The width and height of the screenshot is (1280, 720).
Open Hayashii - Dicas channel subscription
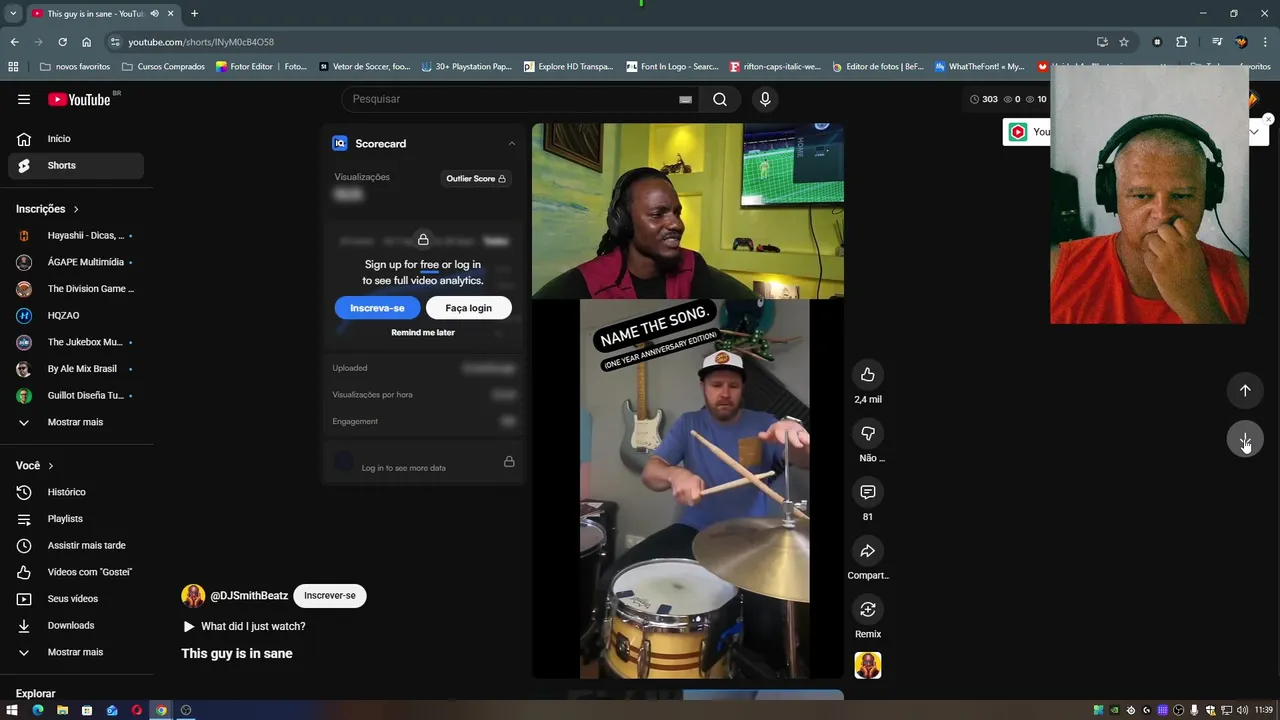(76, 236)
